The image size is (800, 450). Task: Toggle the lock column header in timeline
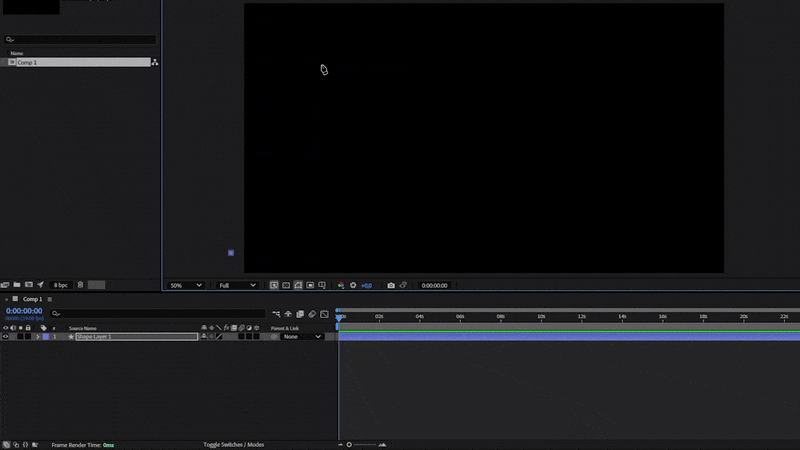coord(28,328)
